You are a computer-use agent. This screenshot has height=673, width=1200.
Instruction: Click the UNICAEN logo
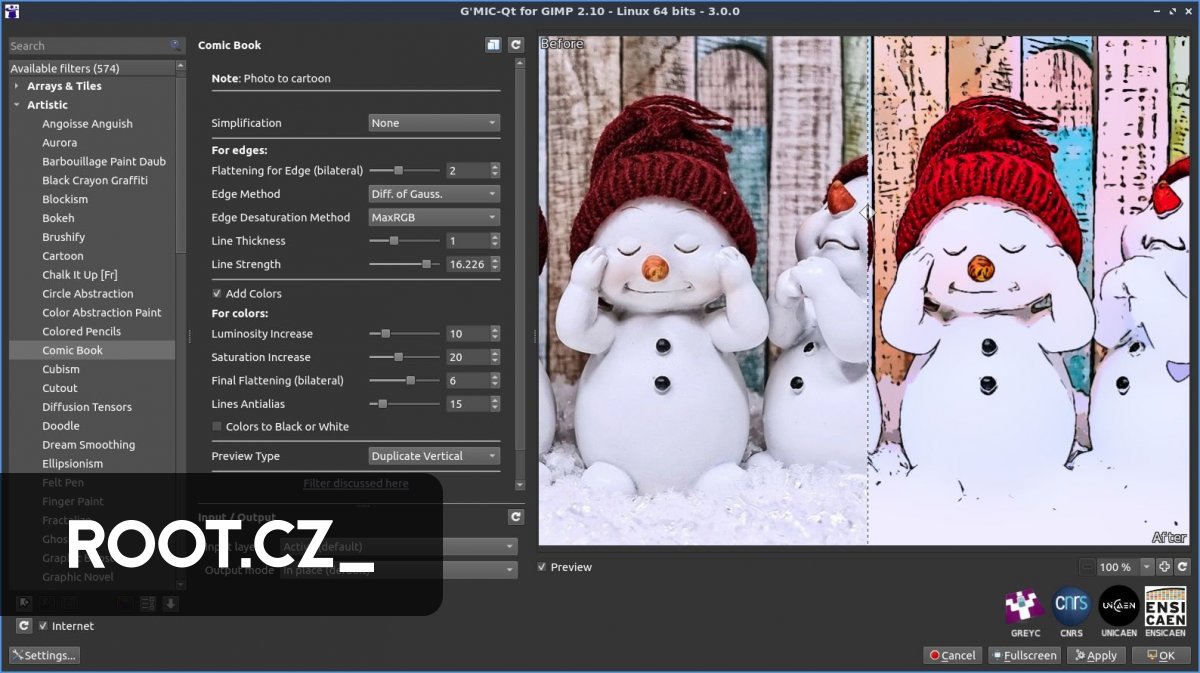coord(1118,607)
